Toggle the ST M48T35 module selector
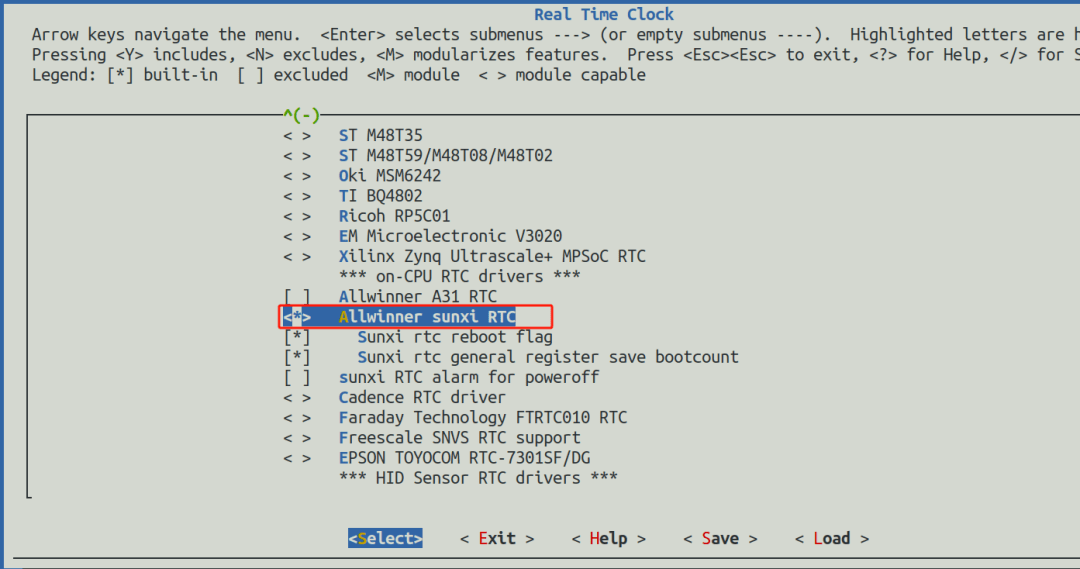 [297, 136]
